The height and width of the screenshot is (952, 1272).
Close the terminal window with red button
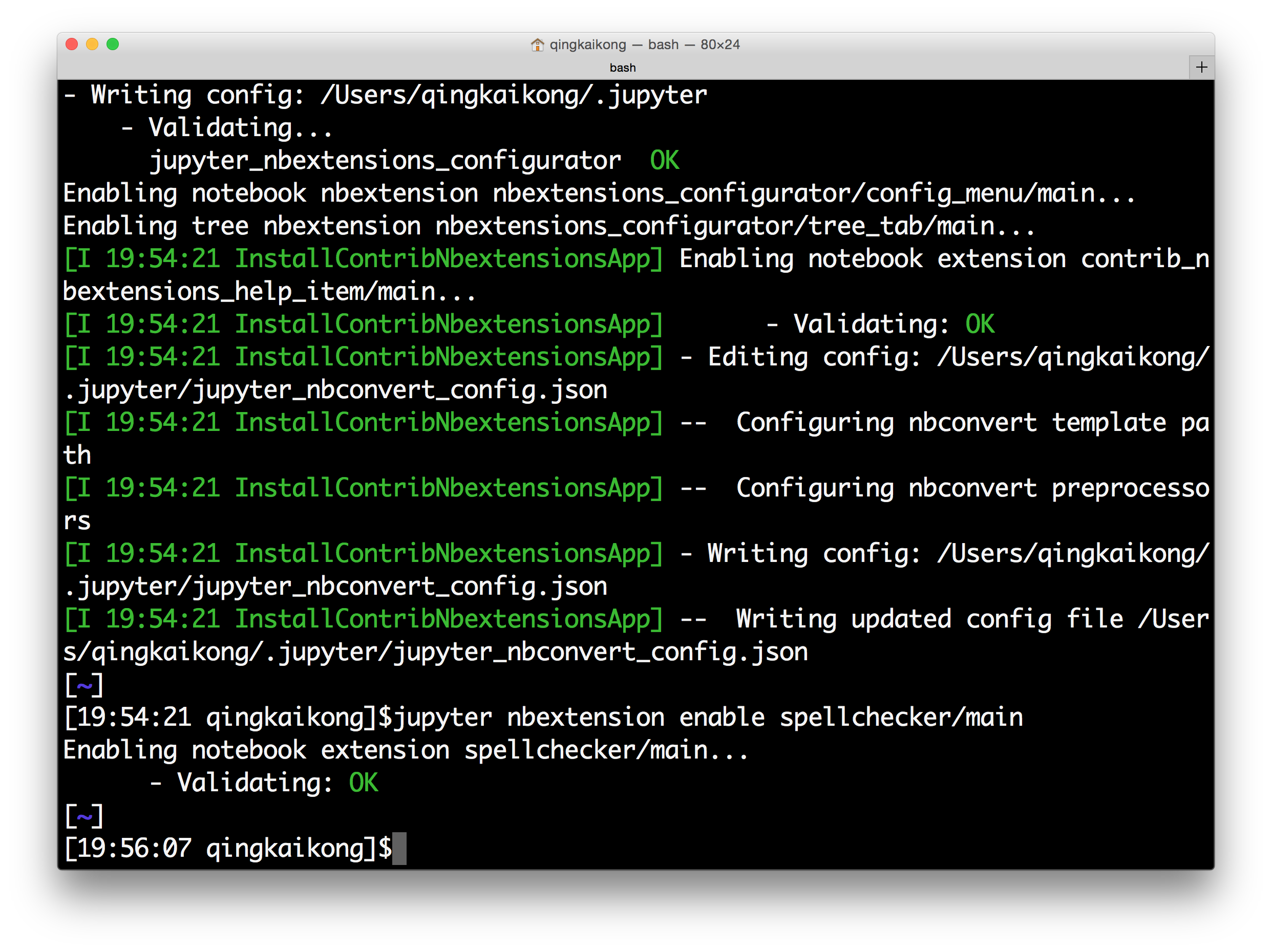(72, 44)
